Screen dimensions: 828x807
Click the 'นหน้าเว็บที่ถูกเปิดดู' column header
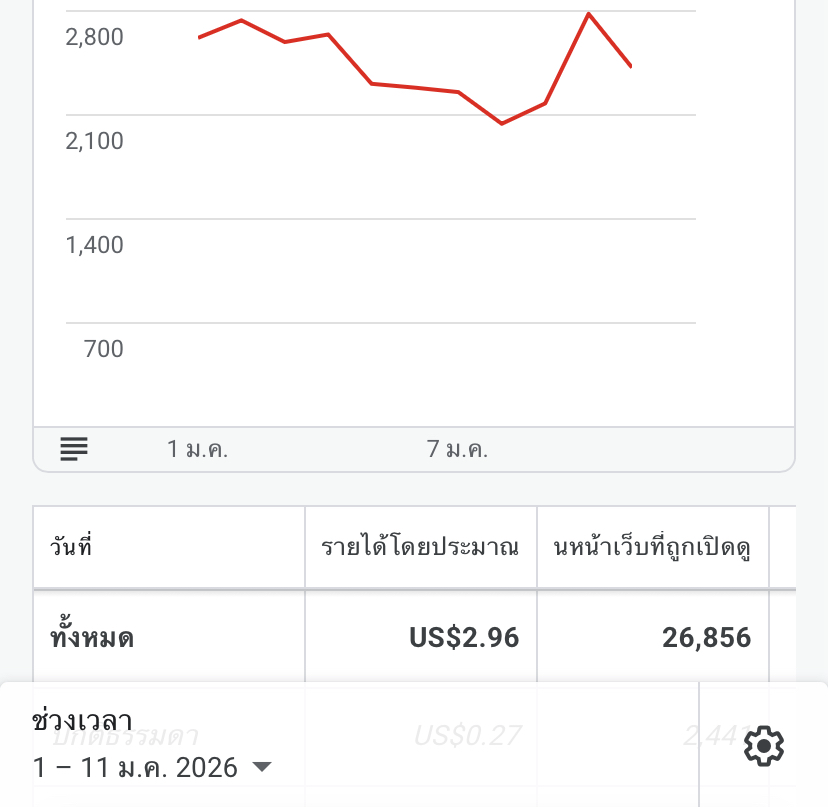tap(652, 547)
